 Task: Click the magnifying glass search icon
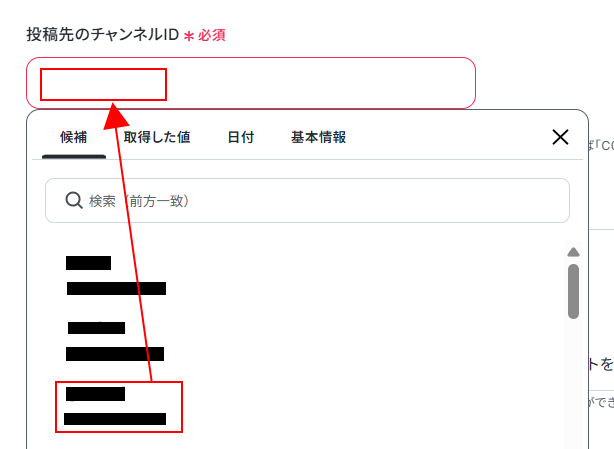pyautogui.click(x=74, y=200)
